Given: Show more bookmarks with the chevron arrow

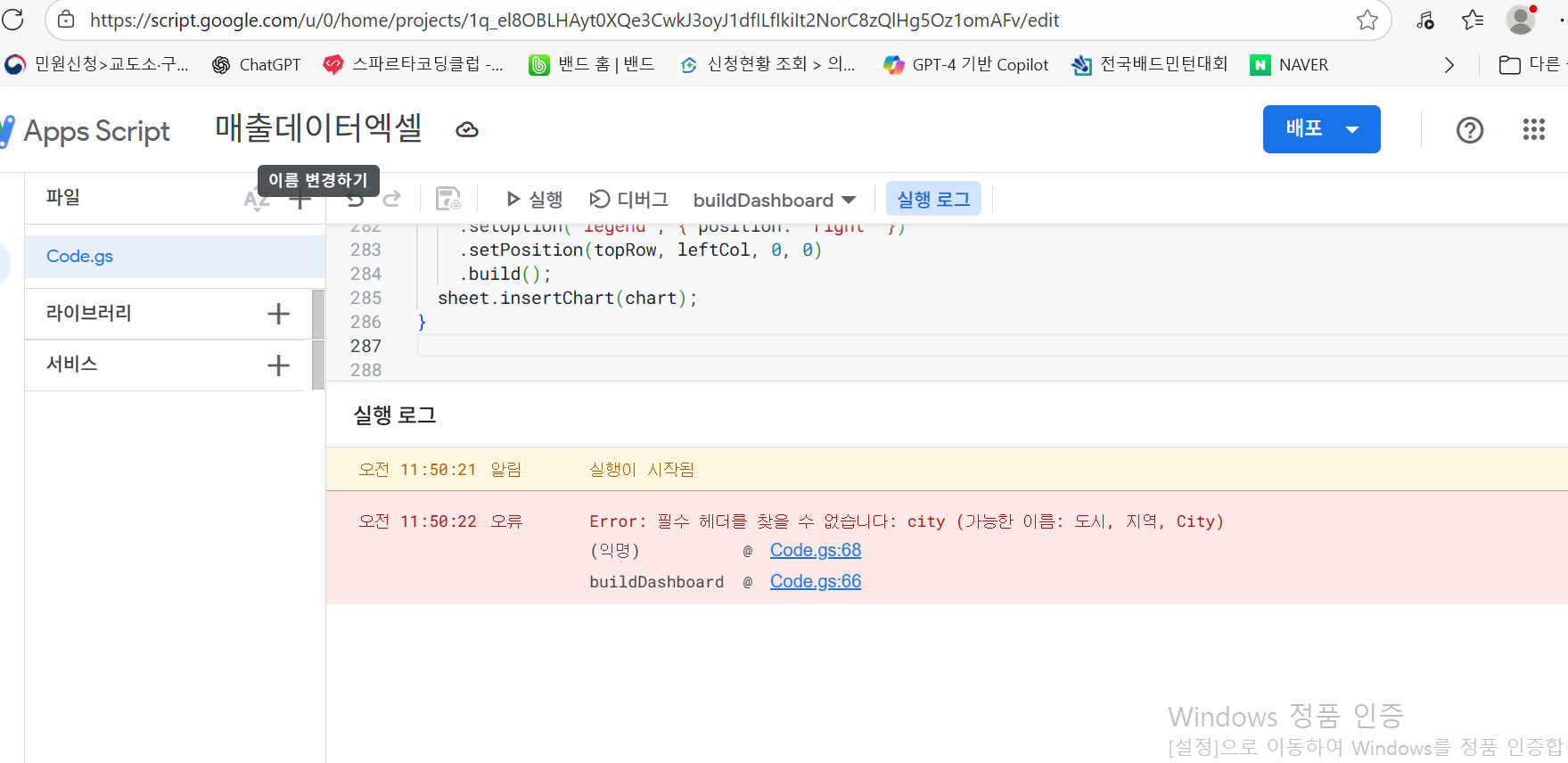Looking at the screenshot, I should [1449, 64].
